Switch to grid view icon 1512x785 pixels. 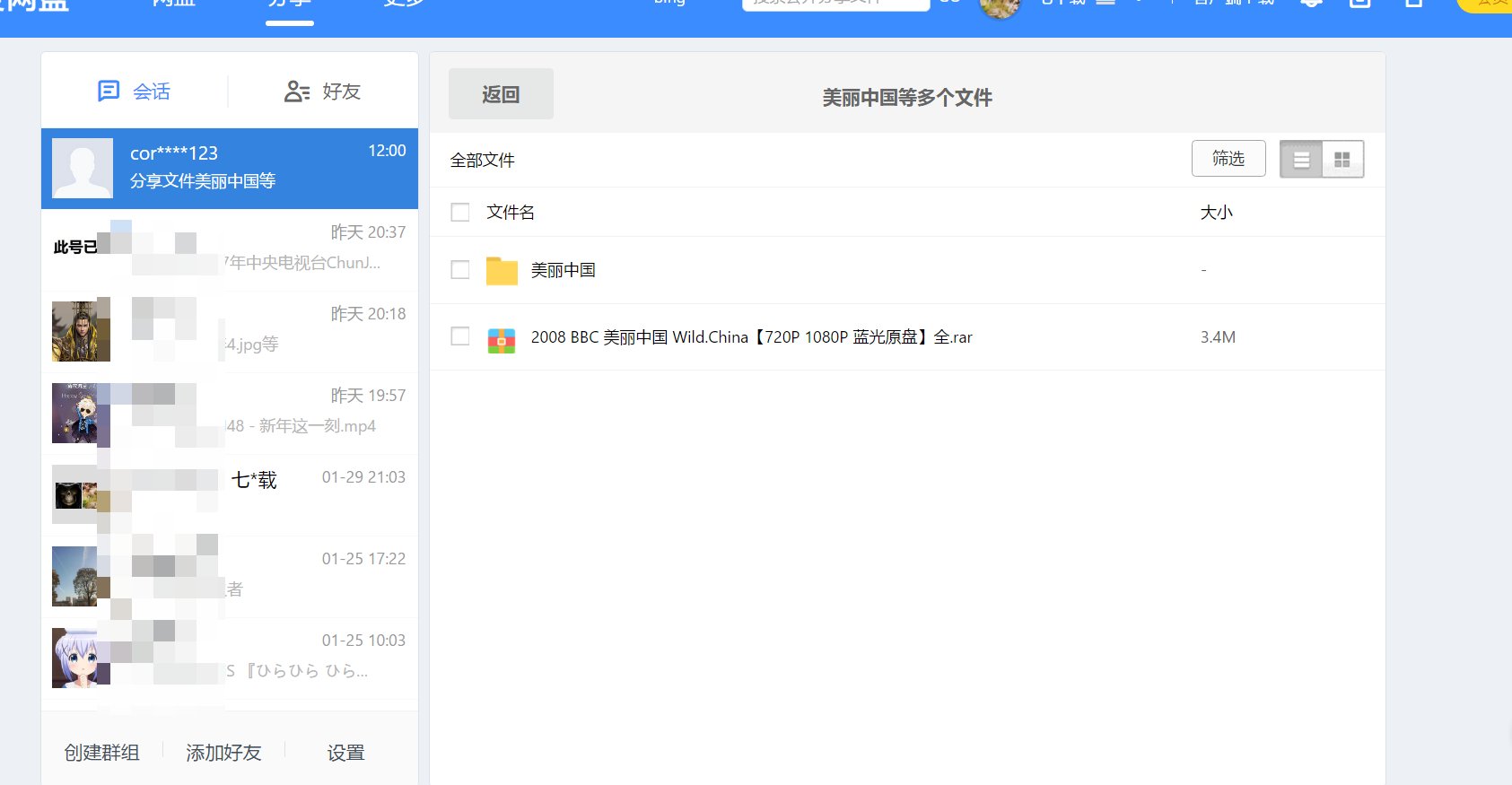point(1342,160)
